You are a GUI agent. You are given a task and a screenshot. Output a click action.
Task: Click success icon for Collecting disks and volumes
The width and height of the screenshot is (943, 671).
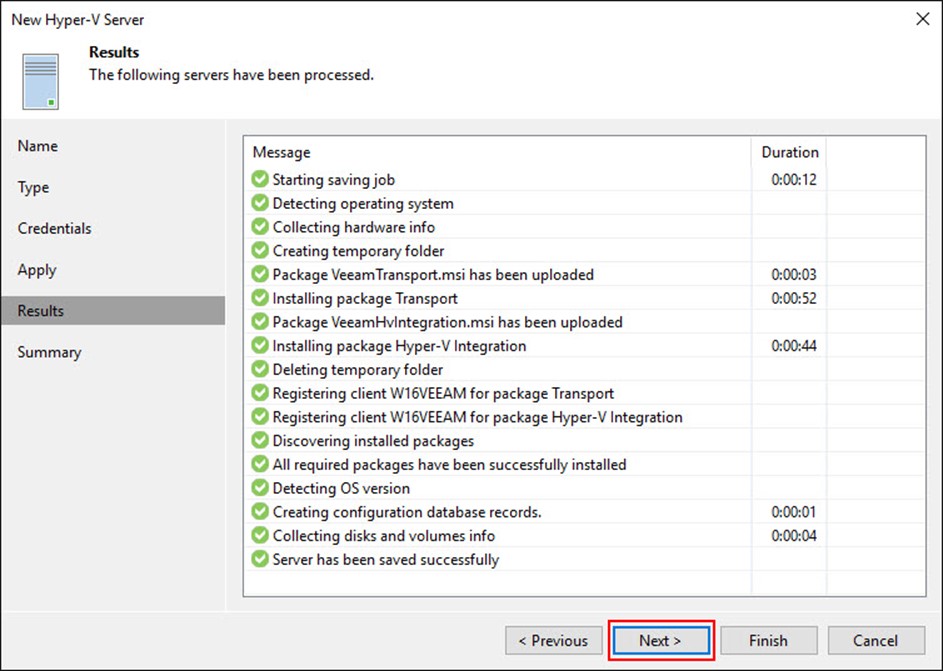pos(260,535)
